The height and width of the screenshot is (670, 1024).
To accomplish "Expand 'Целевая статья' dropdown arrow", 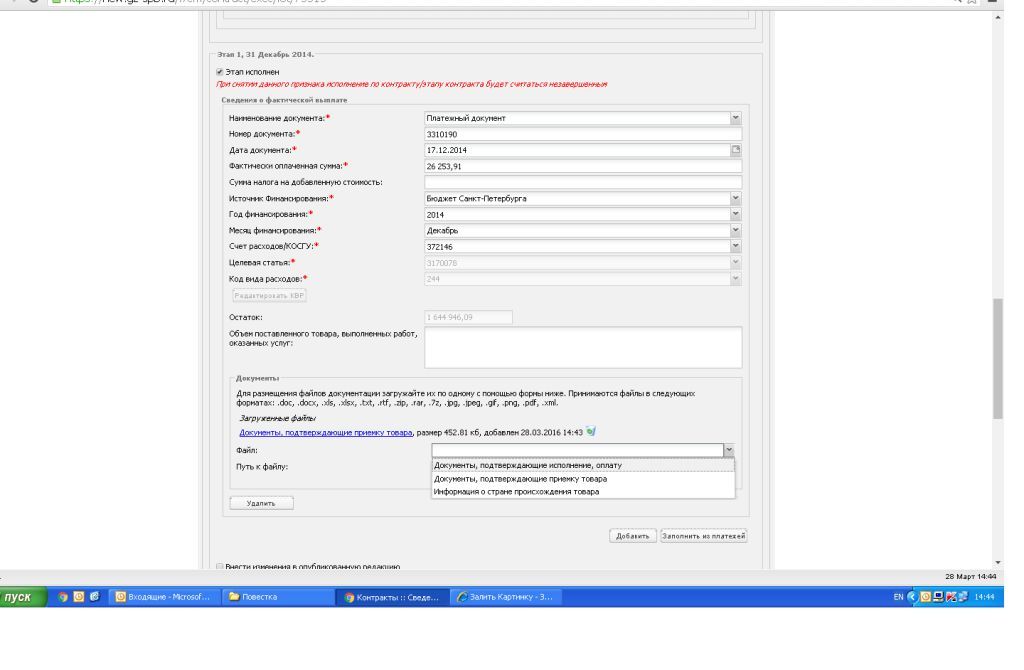I will tap(735, 263).
